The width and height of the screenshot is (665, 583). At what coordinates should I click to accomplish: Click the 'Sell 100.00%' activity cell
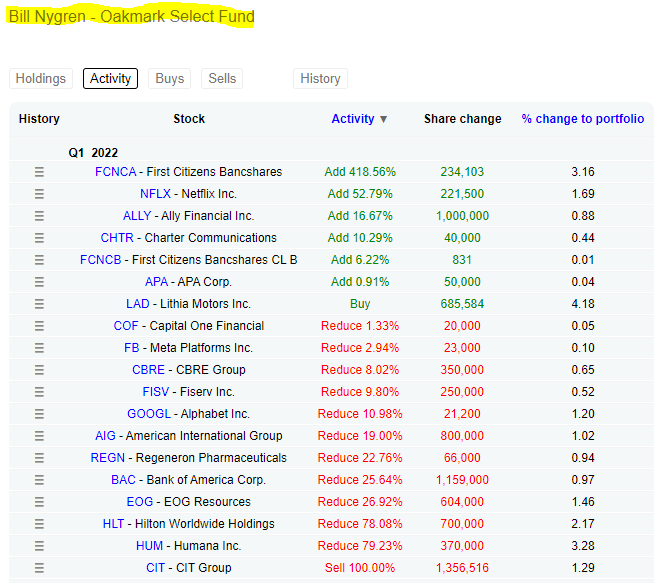(360, 568)
